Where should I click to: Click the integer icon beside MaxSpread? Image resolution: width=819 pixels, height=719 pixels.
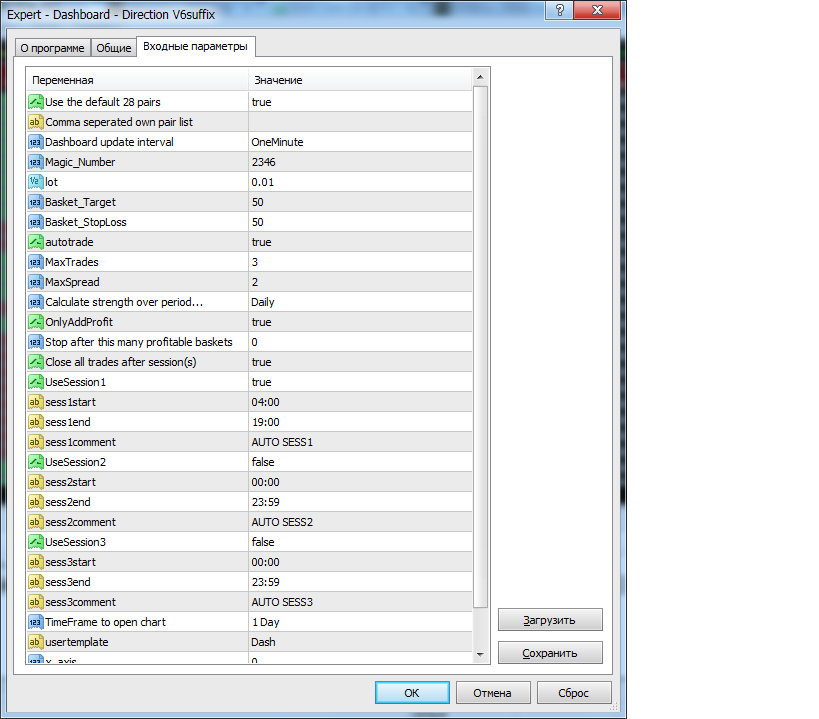pyautogui.click(x=36, y=282)
